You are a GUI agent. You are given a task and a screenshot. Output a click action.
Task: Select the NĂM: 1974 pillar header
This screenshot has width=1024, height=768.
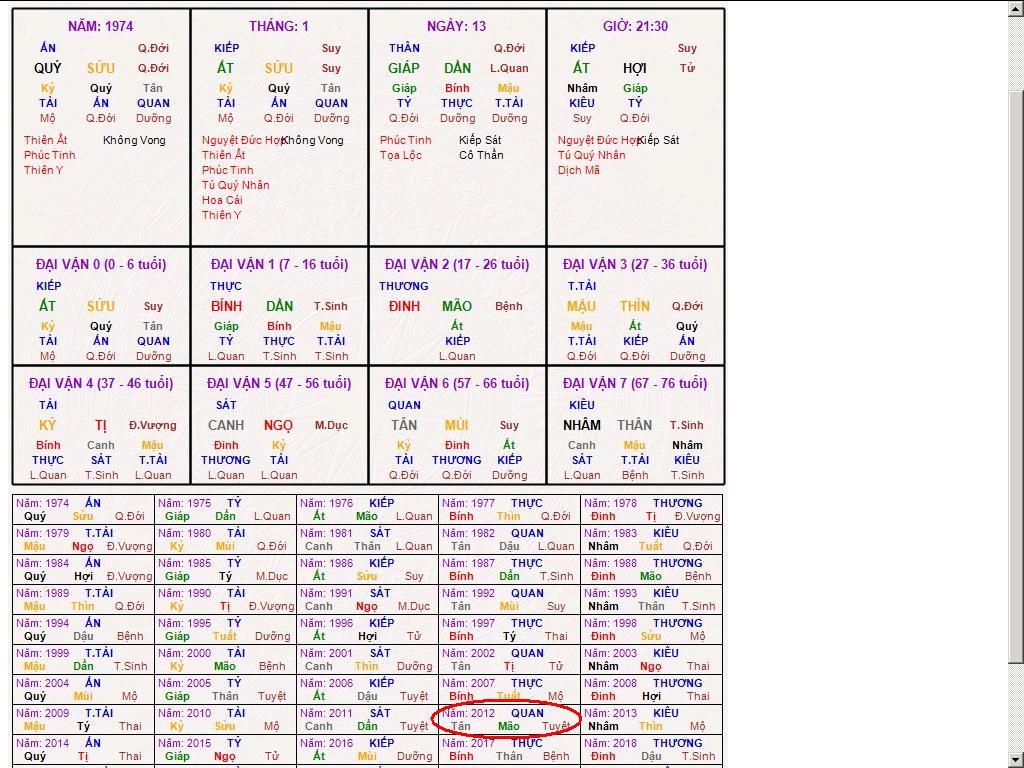coord(100,26)
